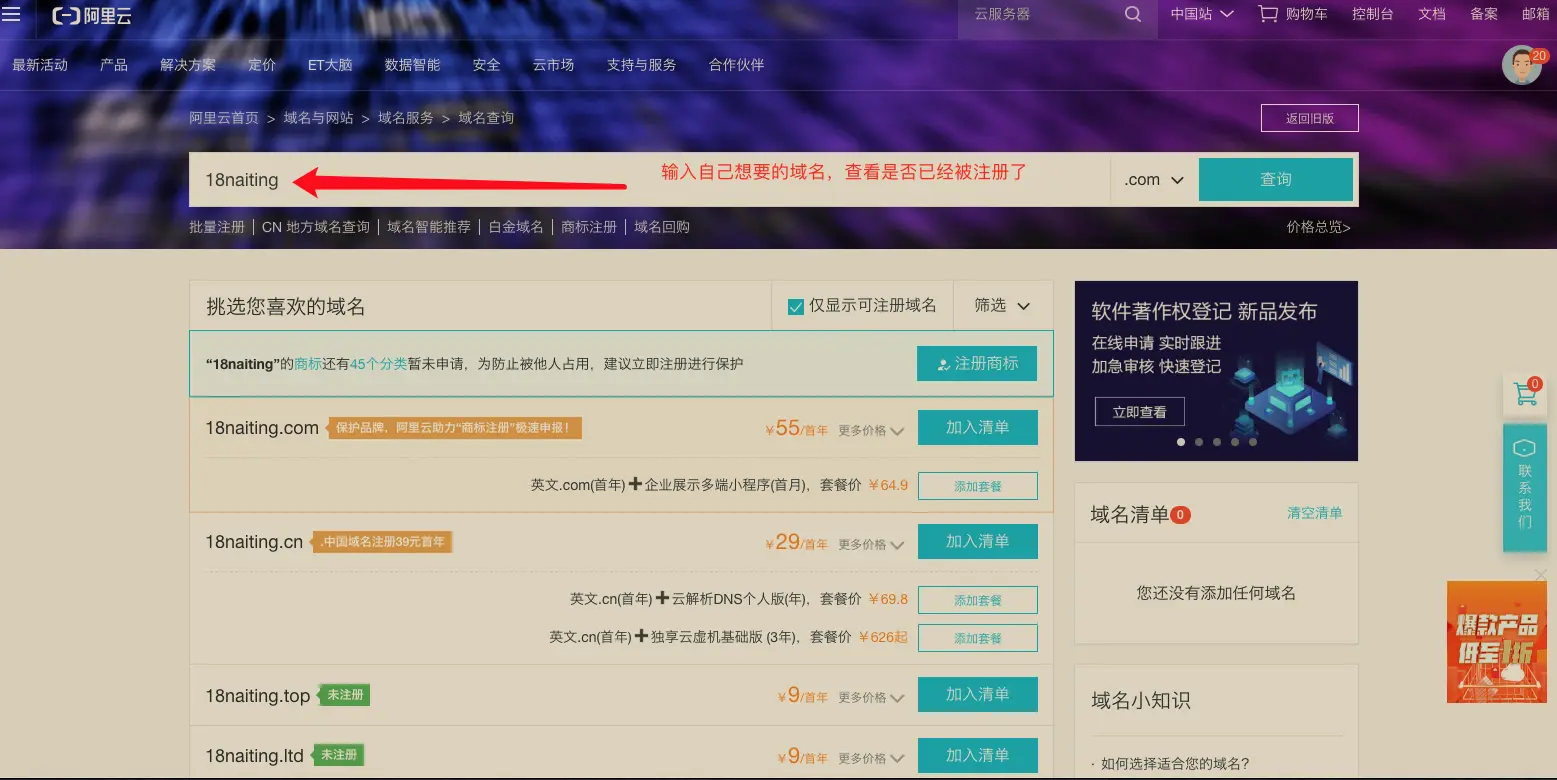Open the 软件著作权登记 banner
The height and width of the screenshot is (780, 1557).
pyautogui.click(x=1216, y=370)
